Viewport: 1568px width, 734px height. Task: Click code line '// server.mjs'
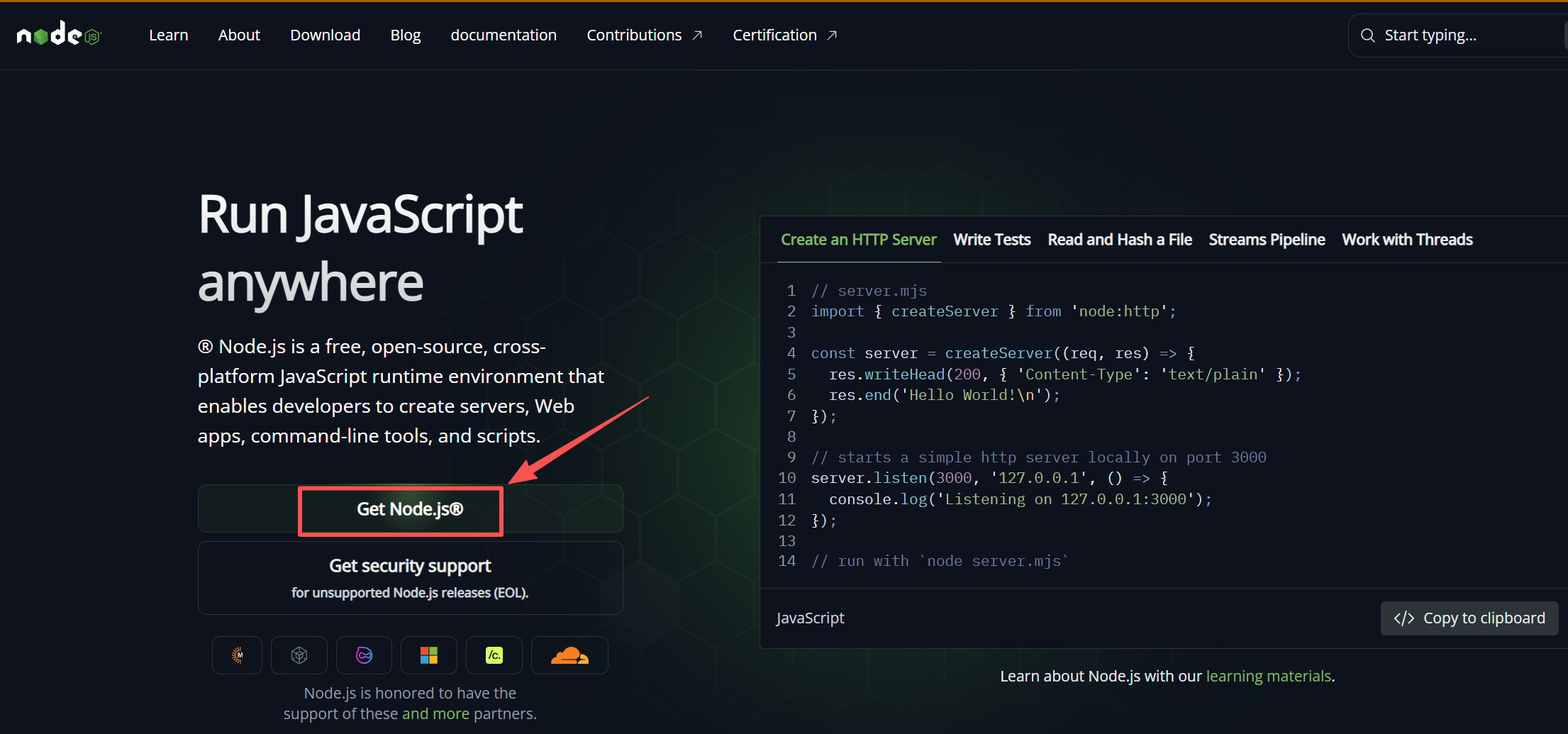869,291
